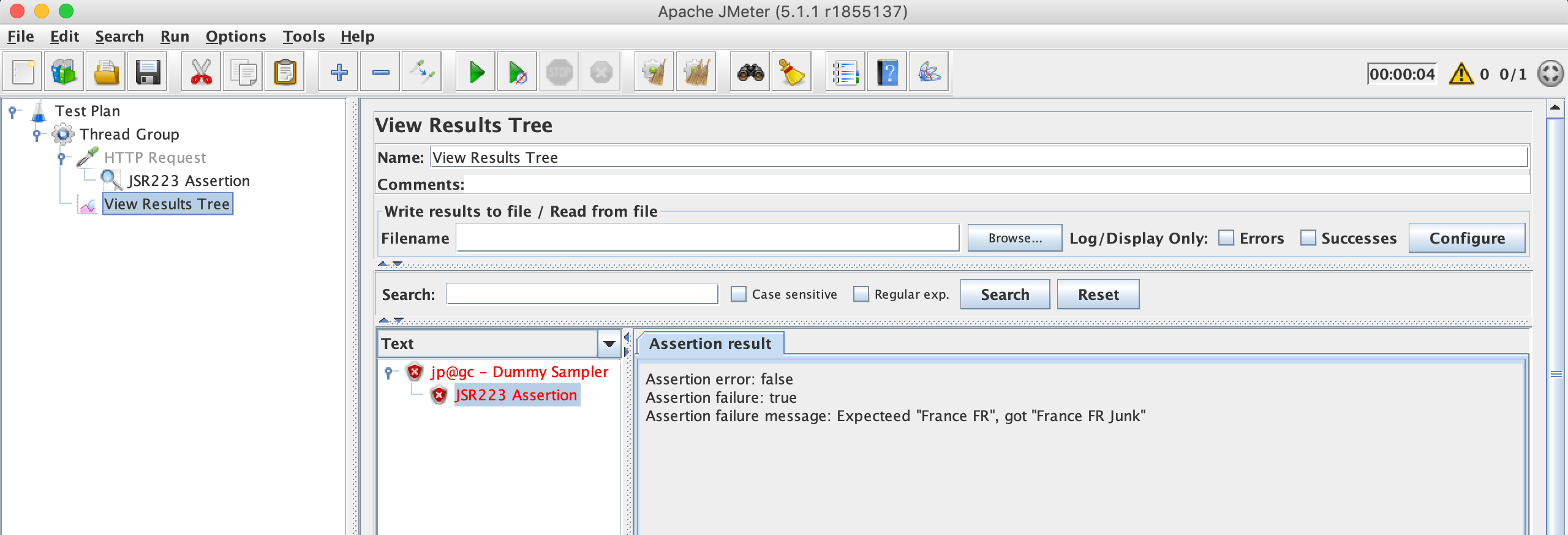
Task: Open the Help menu
Action: 358,37
